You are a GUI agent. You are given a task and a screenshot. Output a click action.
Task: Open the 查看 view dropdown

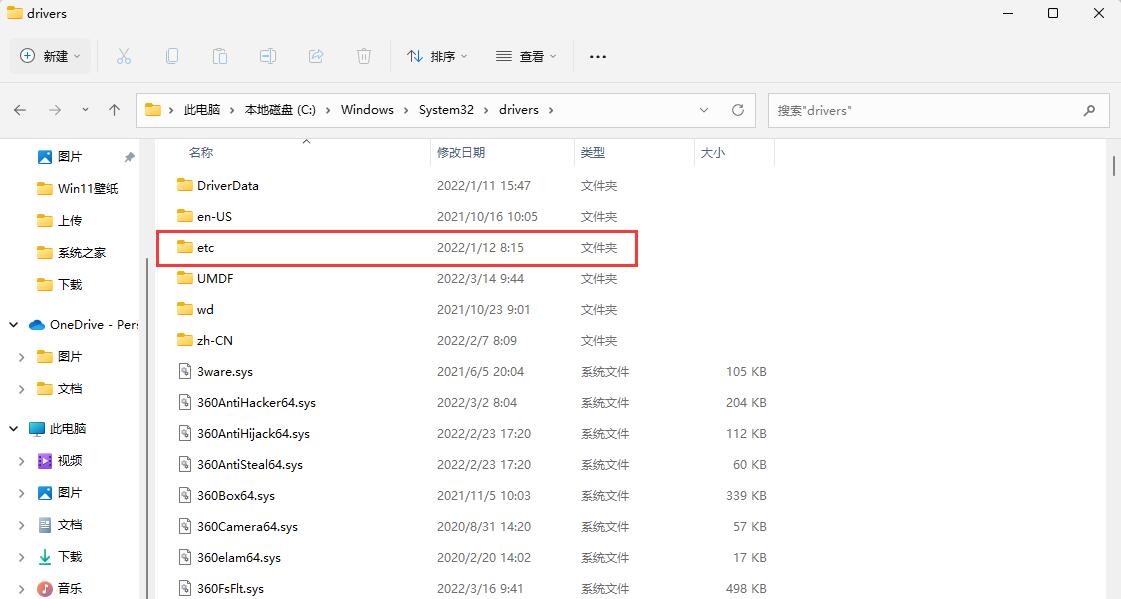tap(526, 56)
